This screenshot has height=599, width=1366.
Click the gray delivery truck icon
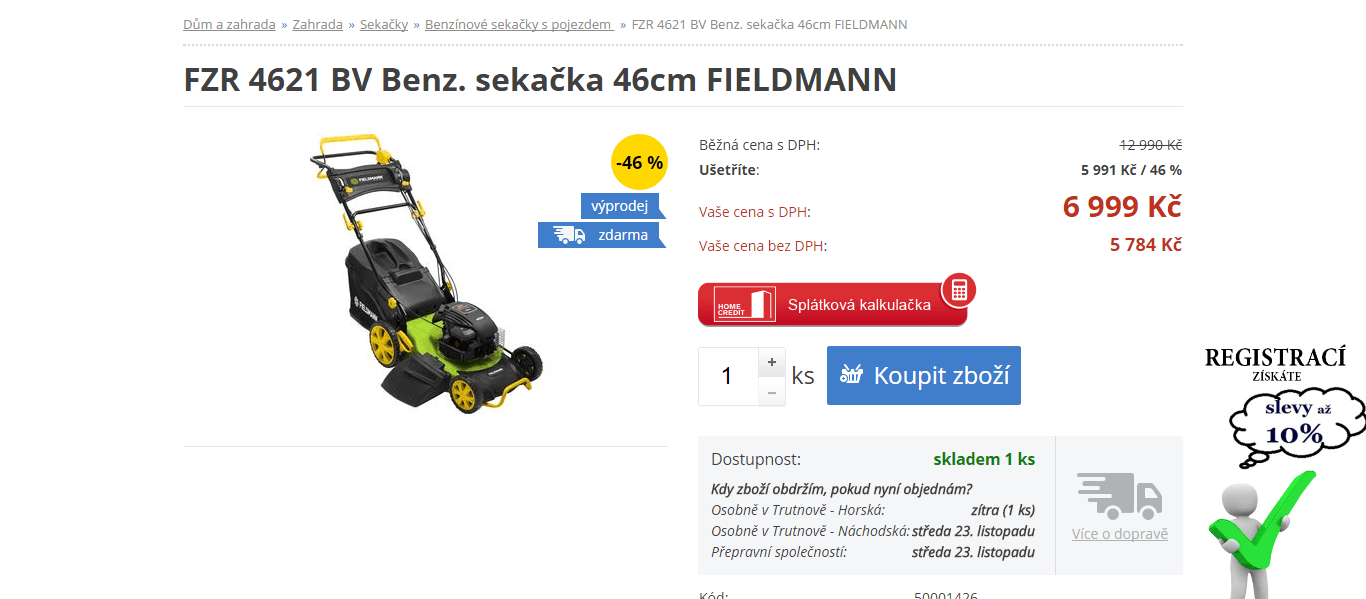point(1119,496)
